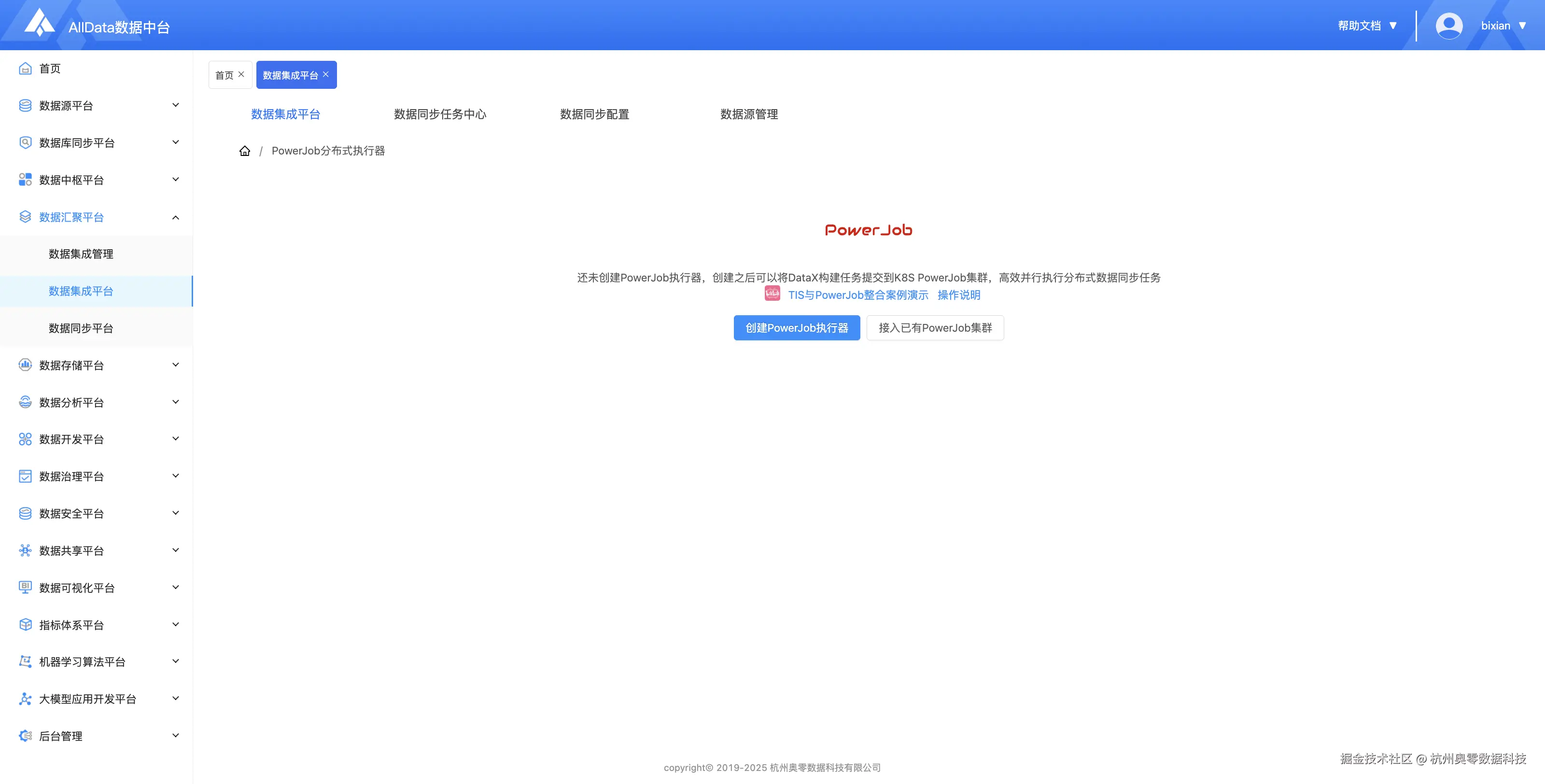This screenshot has height=784, width=1545.
Task: Close the 首页 tab
Action: [x=242, y=74]
